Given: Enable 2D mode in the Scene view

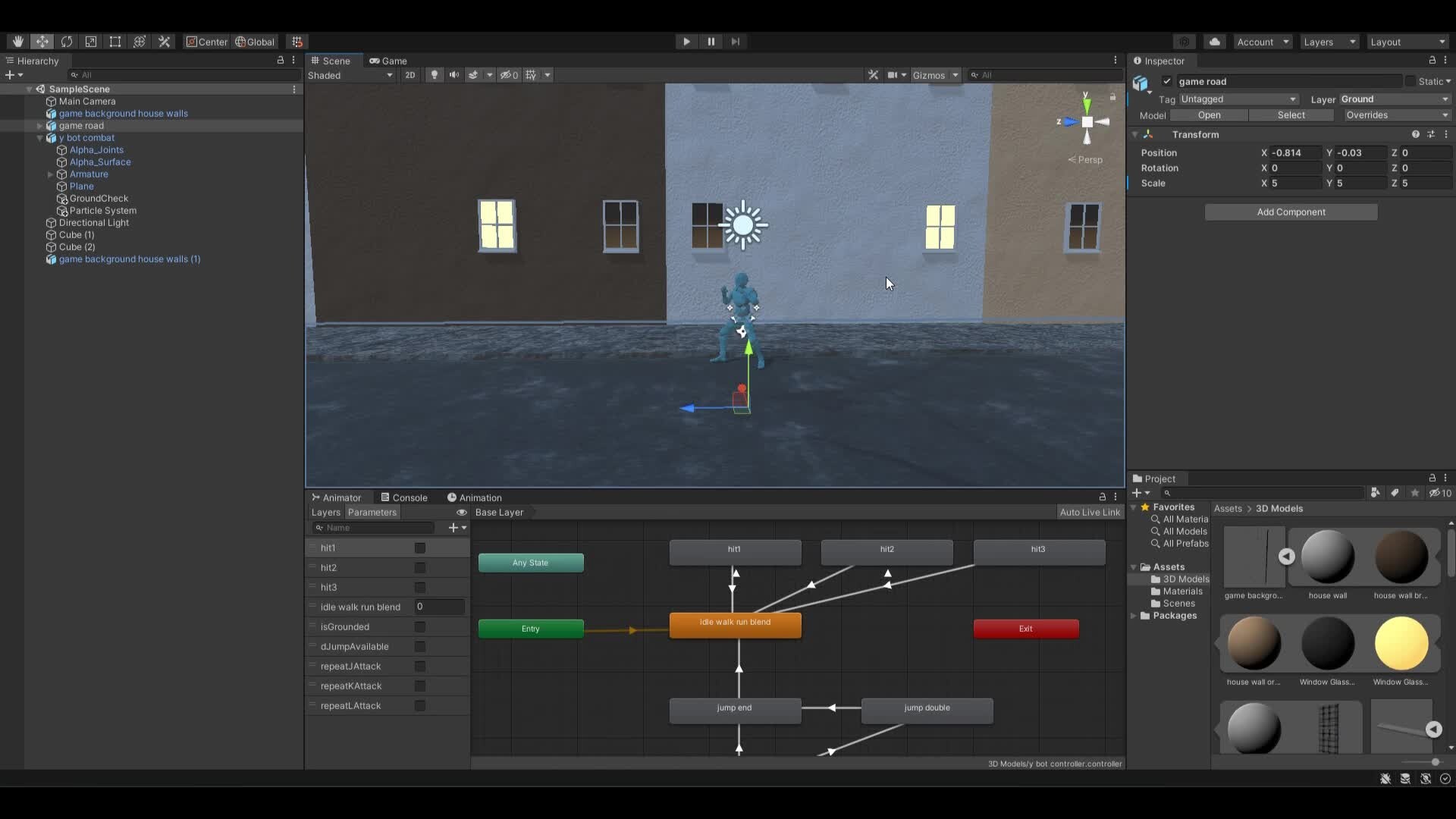Looking at the screenshot, I should (409, 74).
